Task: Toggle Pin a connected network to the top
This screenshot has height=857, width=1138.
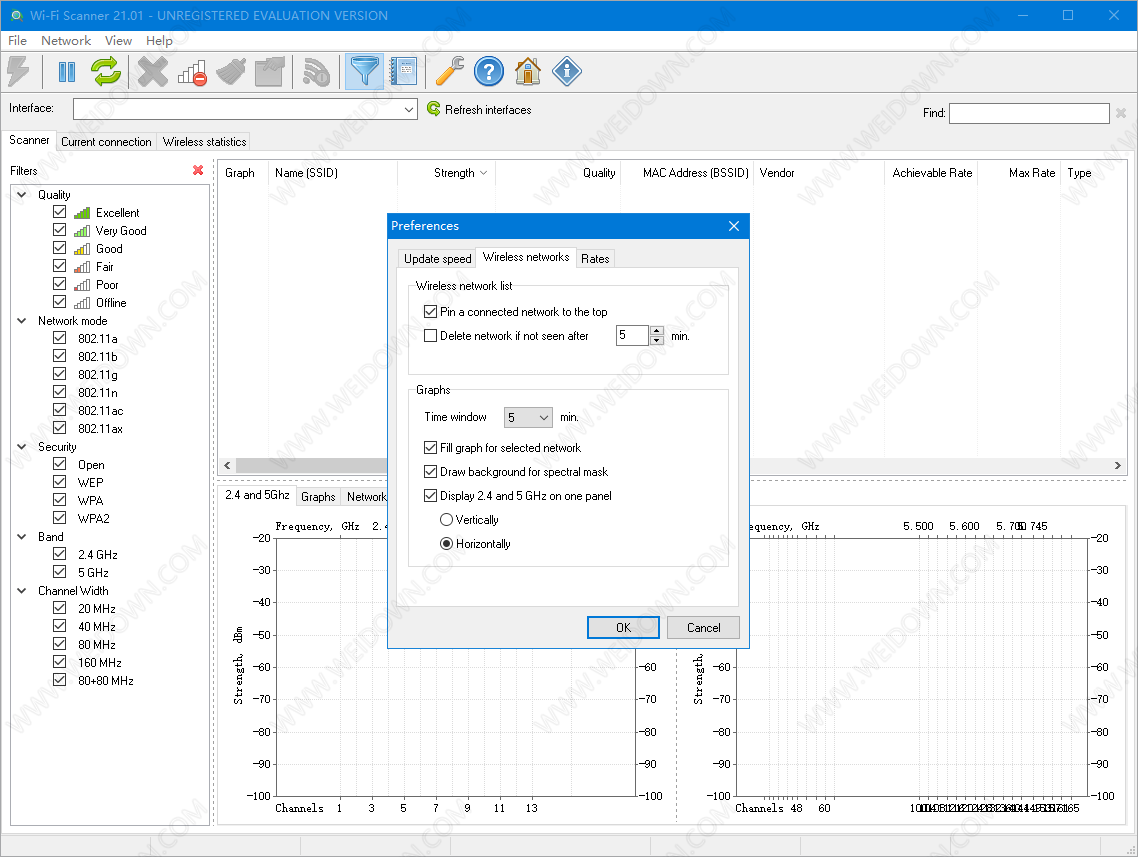Action: point(430,311)
